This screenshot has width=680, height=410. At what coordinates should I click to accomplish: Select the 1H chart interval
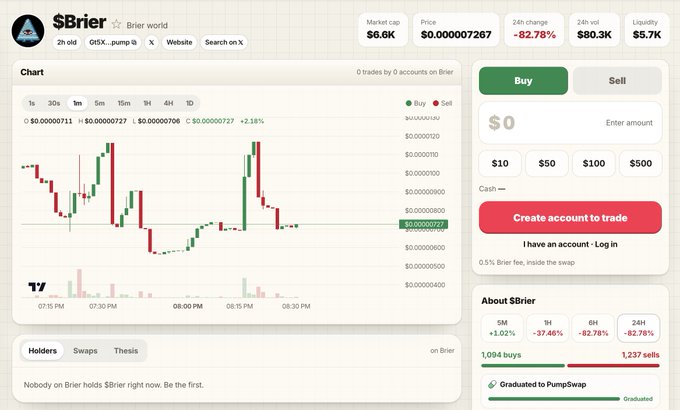coord(147,103)
